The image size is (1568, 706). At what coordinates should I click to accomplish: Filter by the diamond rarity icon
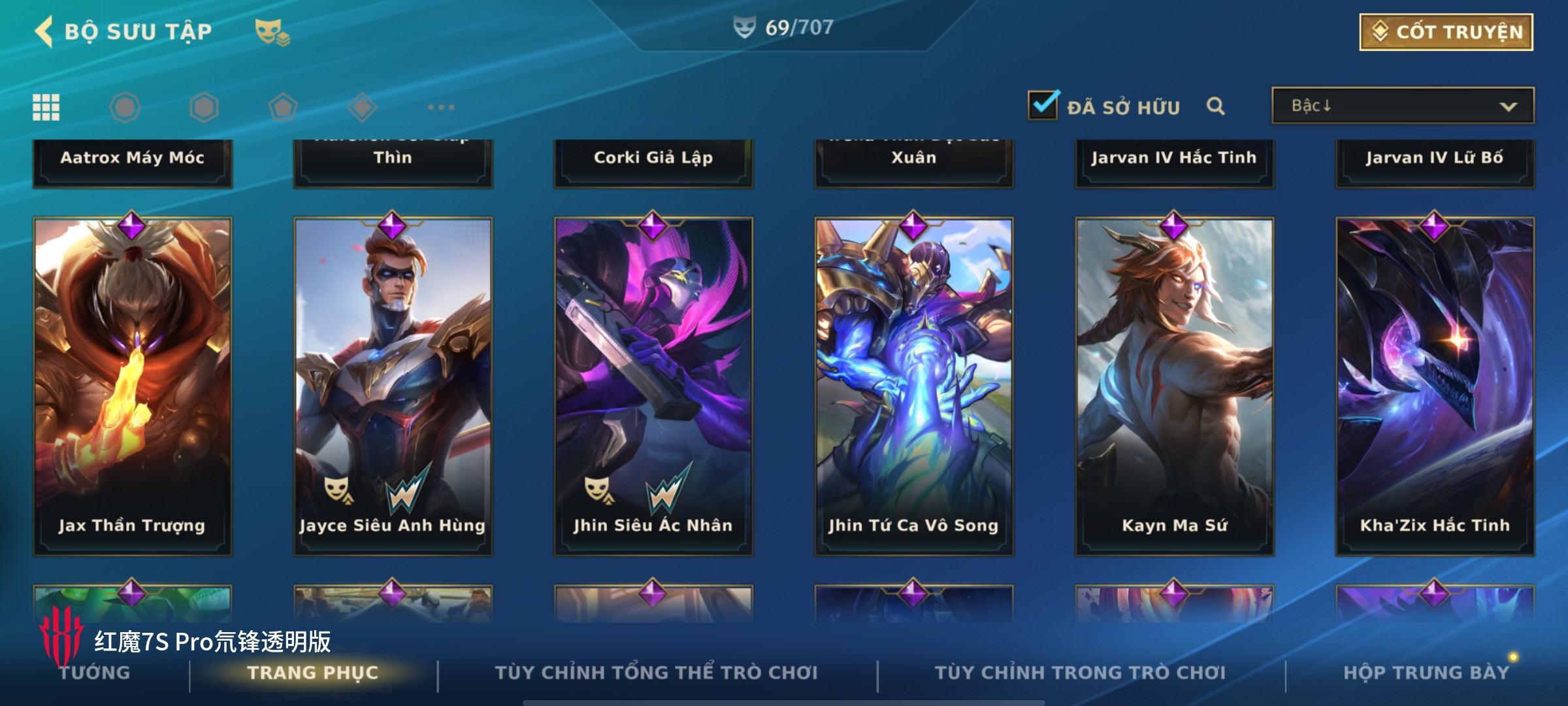tap(362, 107)
